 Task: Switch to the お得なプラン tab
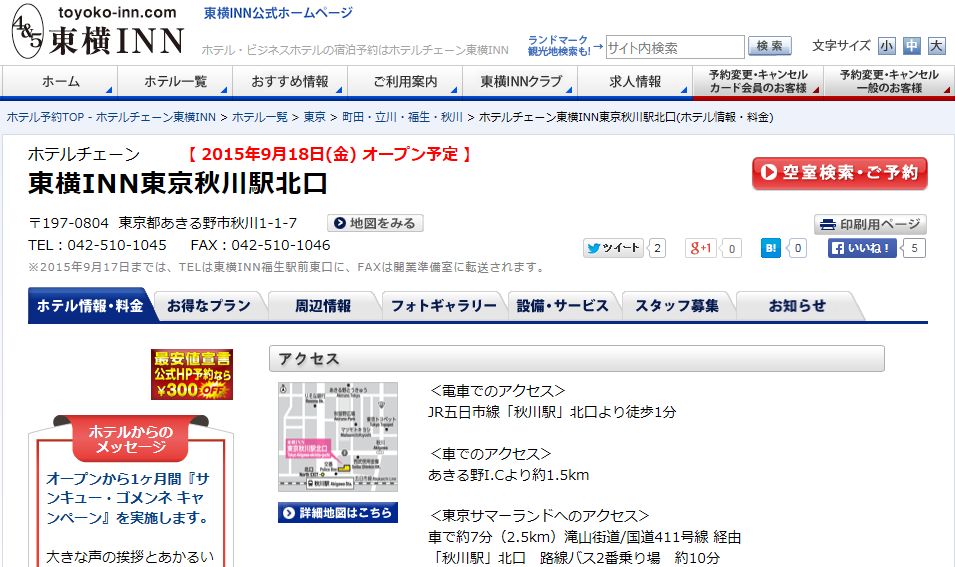(x=209, y=306)
